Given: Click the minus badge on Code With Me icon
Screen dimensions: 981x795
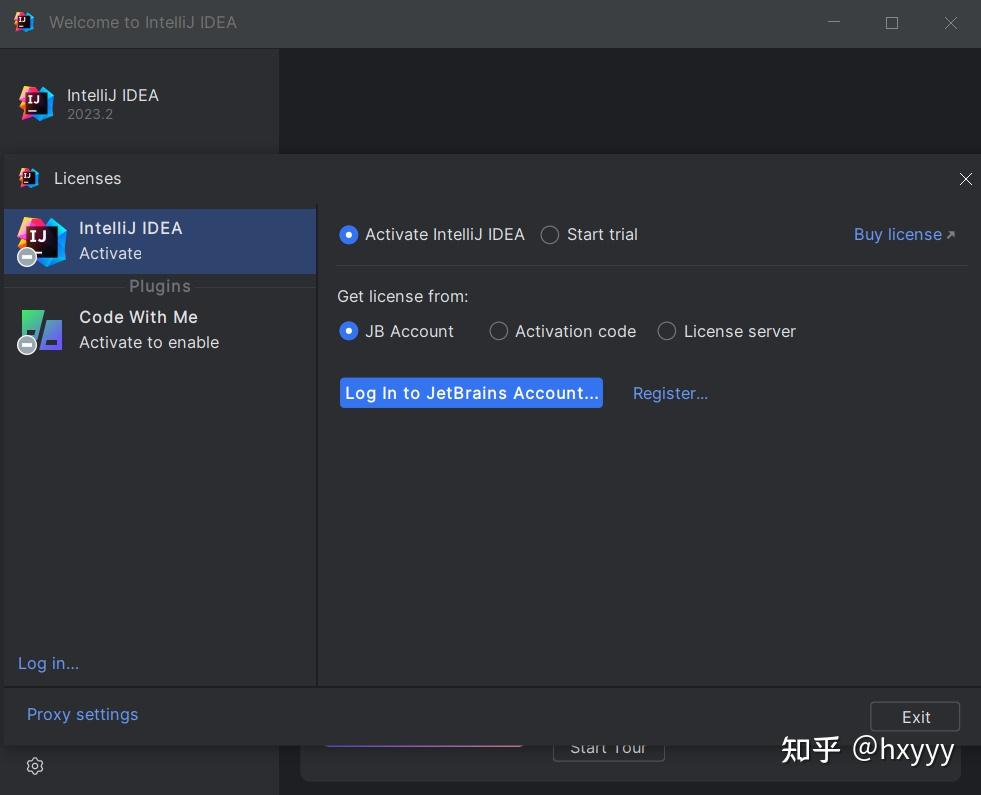Looking at the screenshot, I should (26, 345).
